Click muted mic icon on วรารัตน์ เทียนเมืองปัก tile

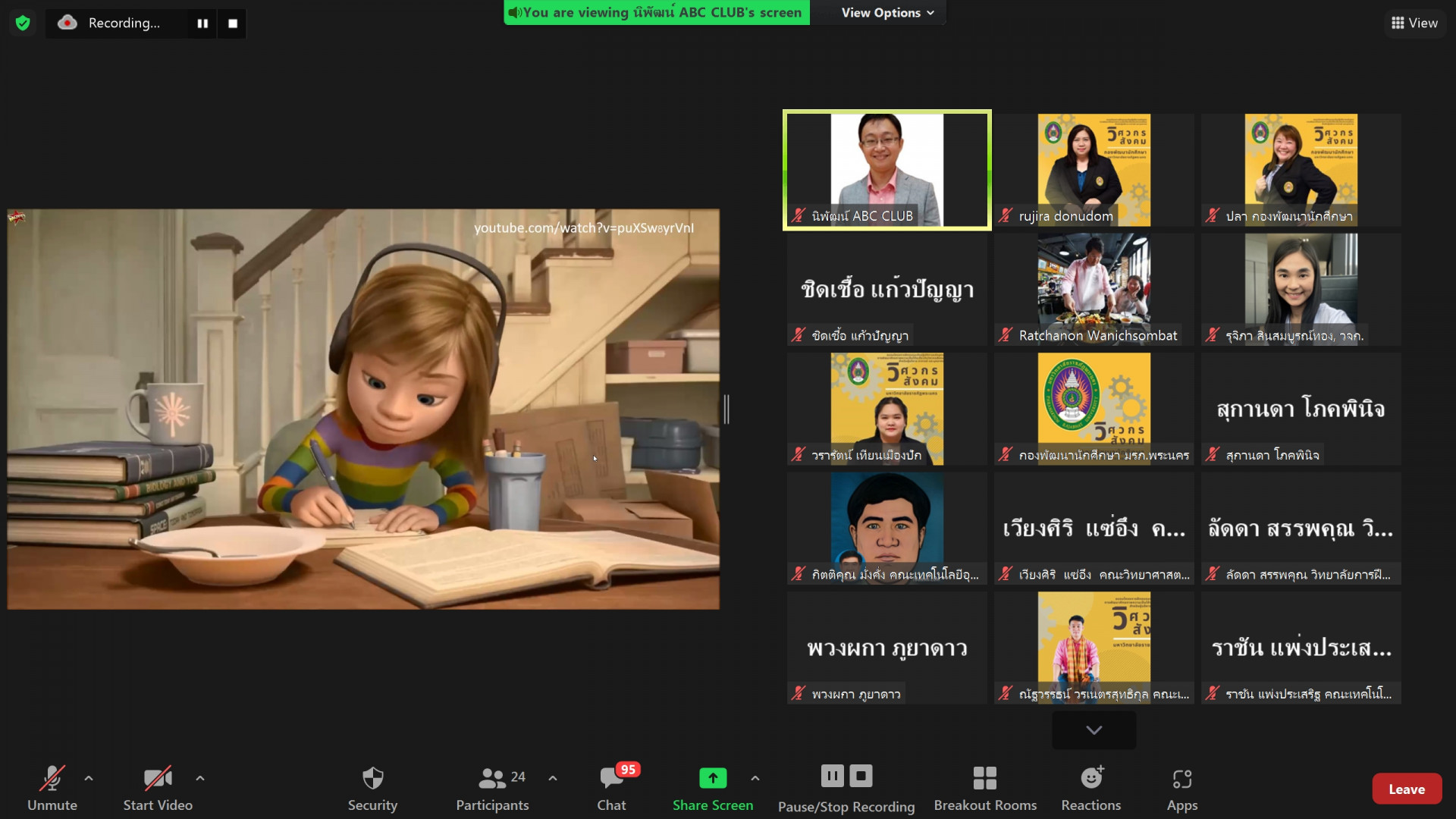point(799,455)
